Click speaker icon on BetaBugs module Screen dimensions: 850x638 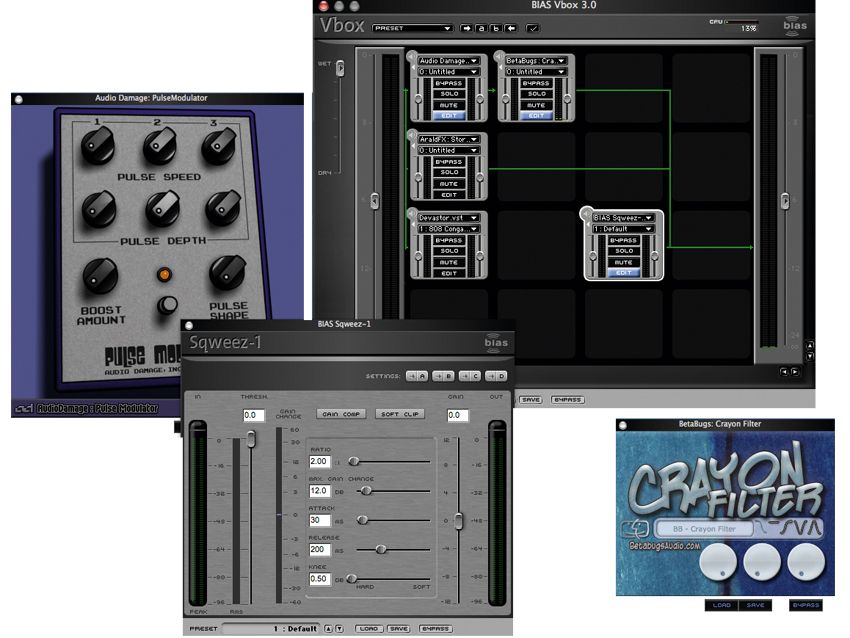pyautogui.click(x=499, y=56)
